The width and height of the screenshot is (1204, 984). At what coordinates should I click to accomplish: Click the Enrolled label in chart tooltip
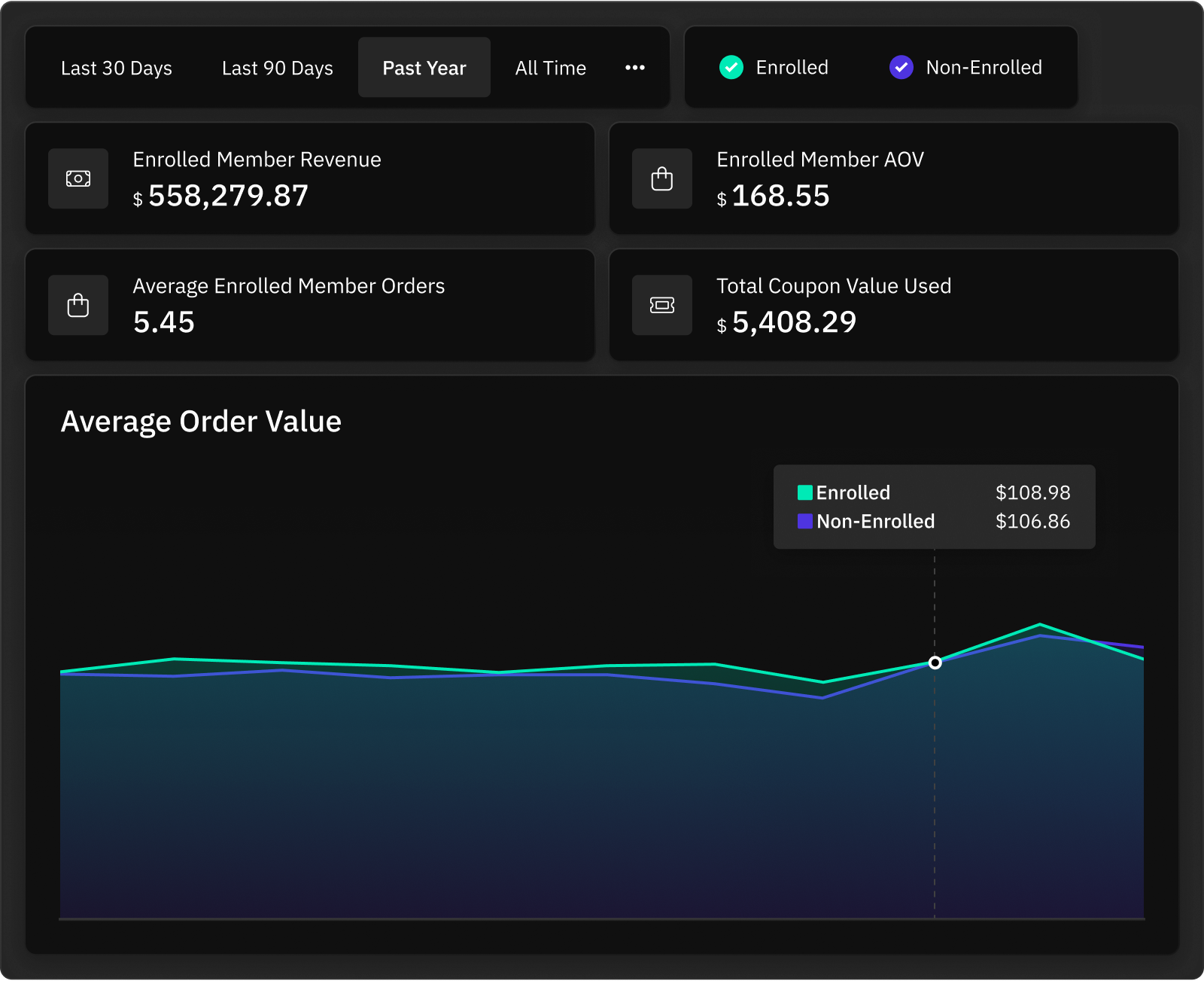click(x=853, y=493)
